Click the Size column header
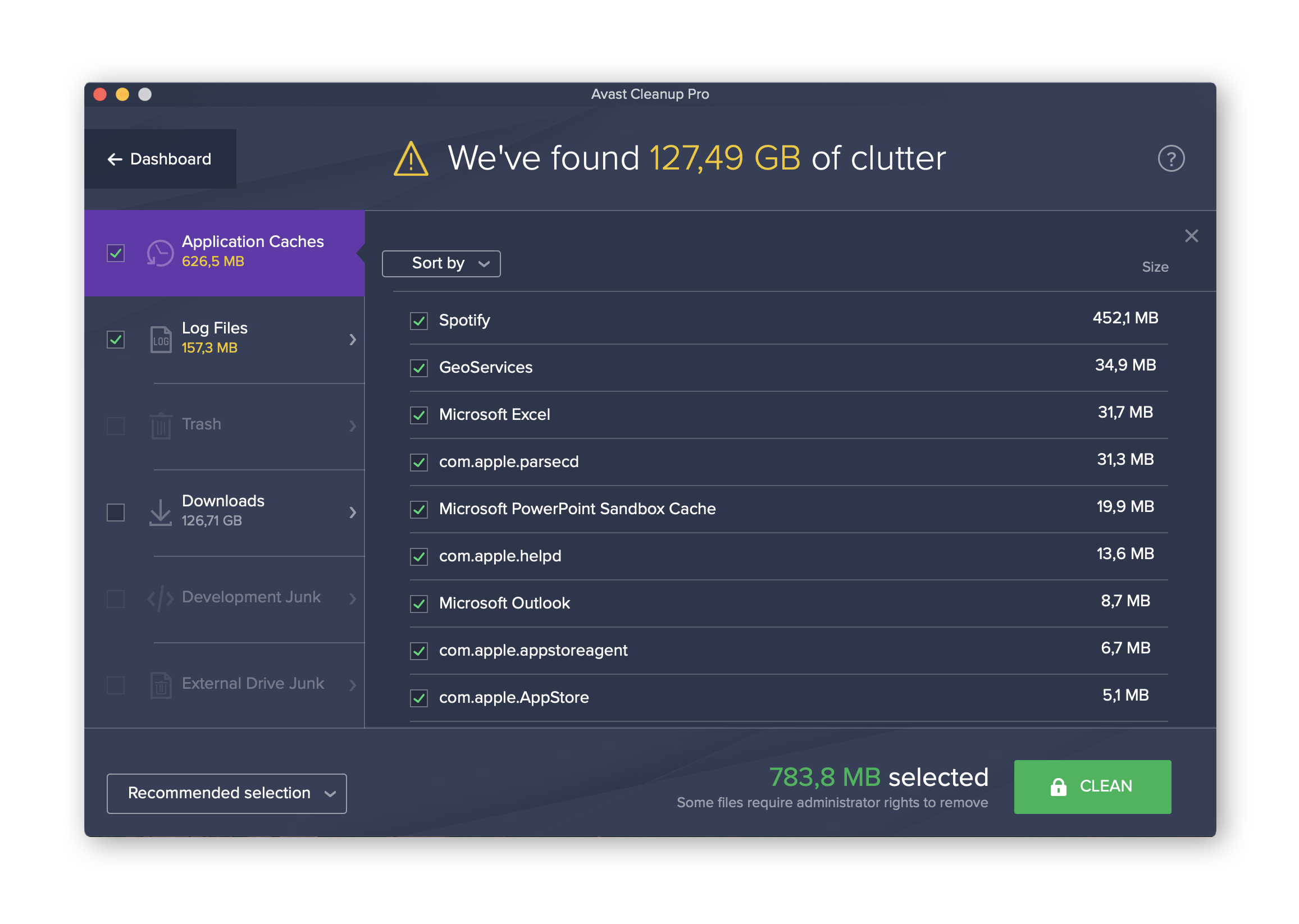 1155,267
